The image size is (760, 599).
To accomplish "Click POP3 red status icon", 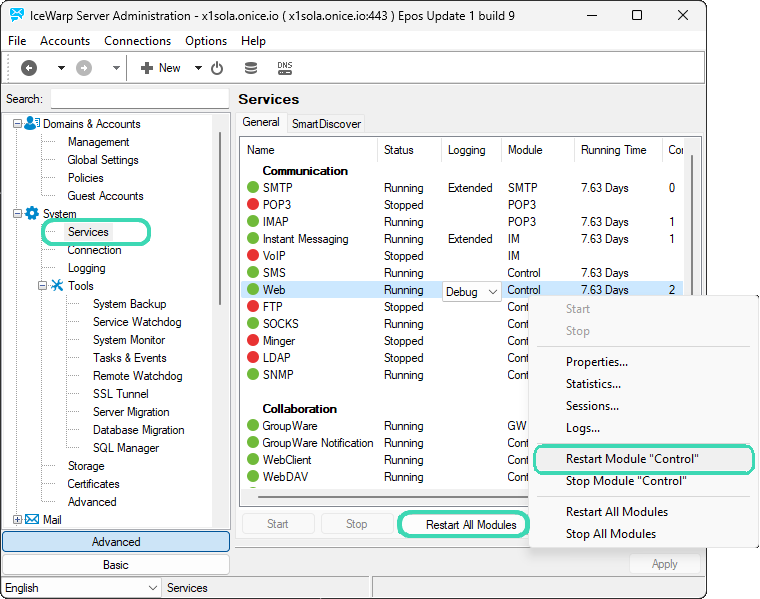I will [x=253, y=204].
